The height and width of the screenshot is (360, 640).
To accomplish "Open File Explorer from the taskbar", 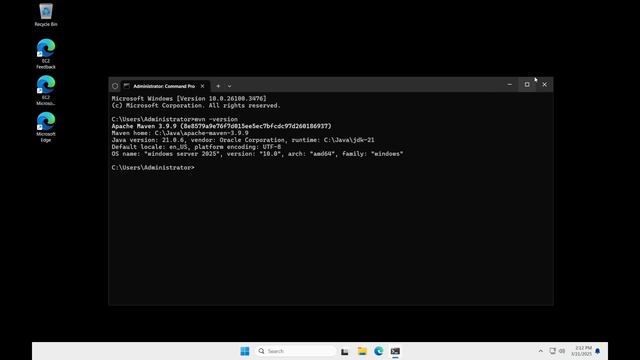I will 362,351.
